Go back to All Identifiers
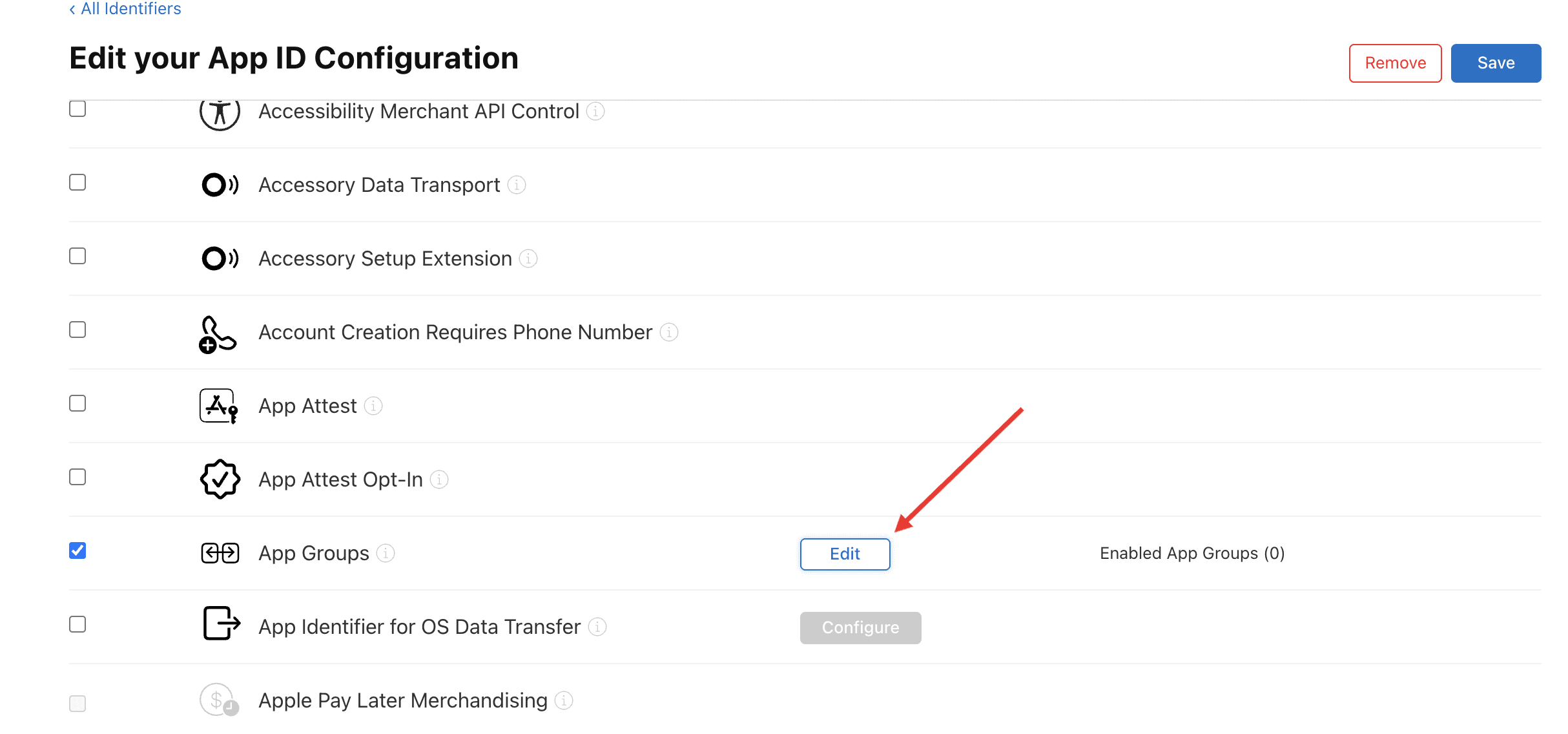1568x734 pixels. [x=125, y=8]
